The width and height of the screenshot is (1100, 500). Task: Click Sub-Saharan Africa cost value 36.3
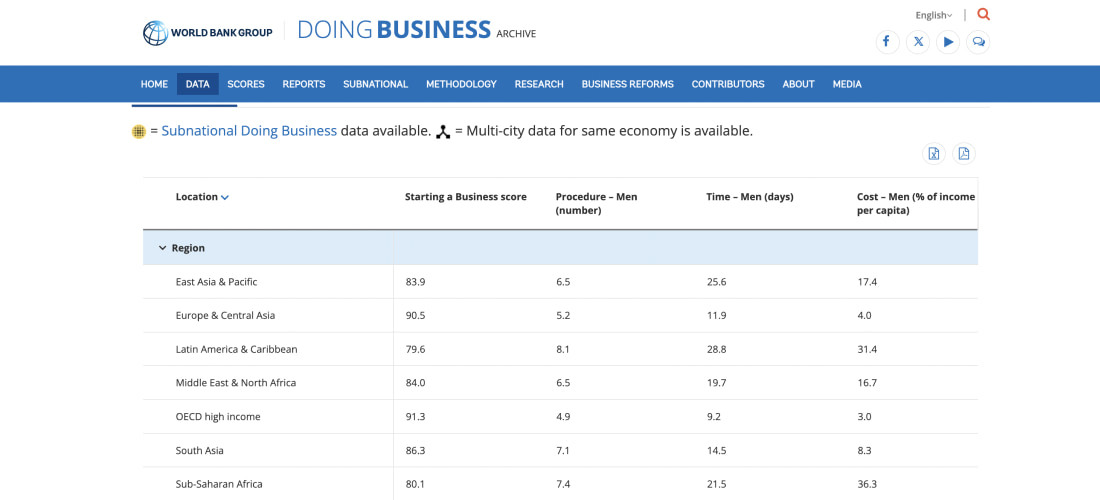[x=867, y=484]
